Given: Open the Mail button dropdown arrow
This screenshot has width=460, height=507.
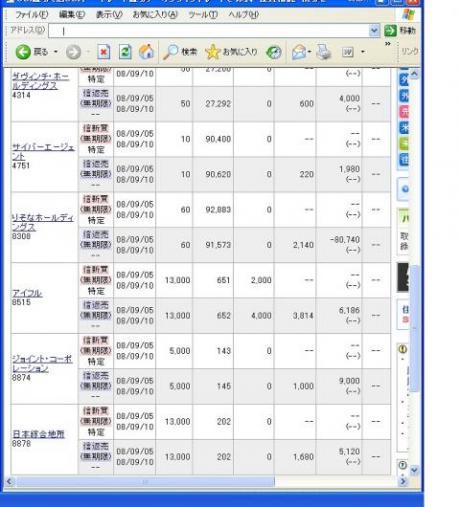Looking at the screenshot, I should 310,52.
